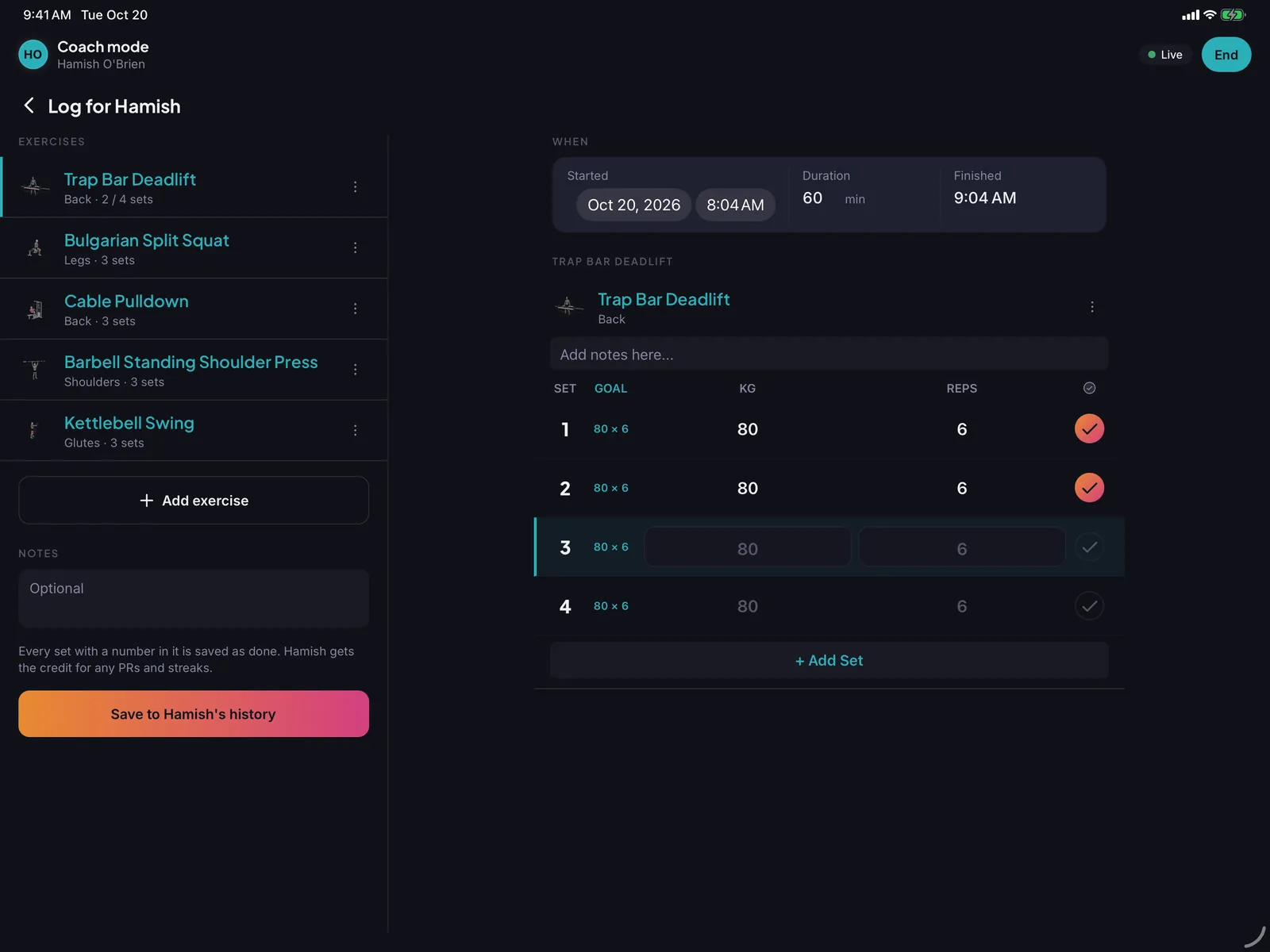Click the Trap Bar Deadlift thumbnail in sidebar
Screen dimensions: 1270x952
33,186
